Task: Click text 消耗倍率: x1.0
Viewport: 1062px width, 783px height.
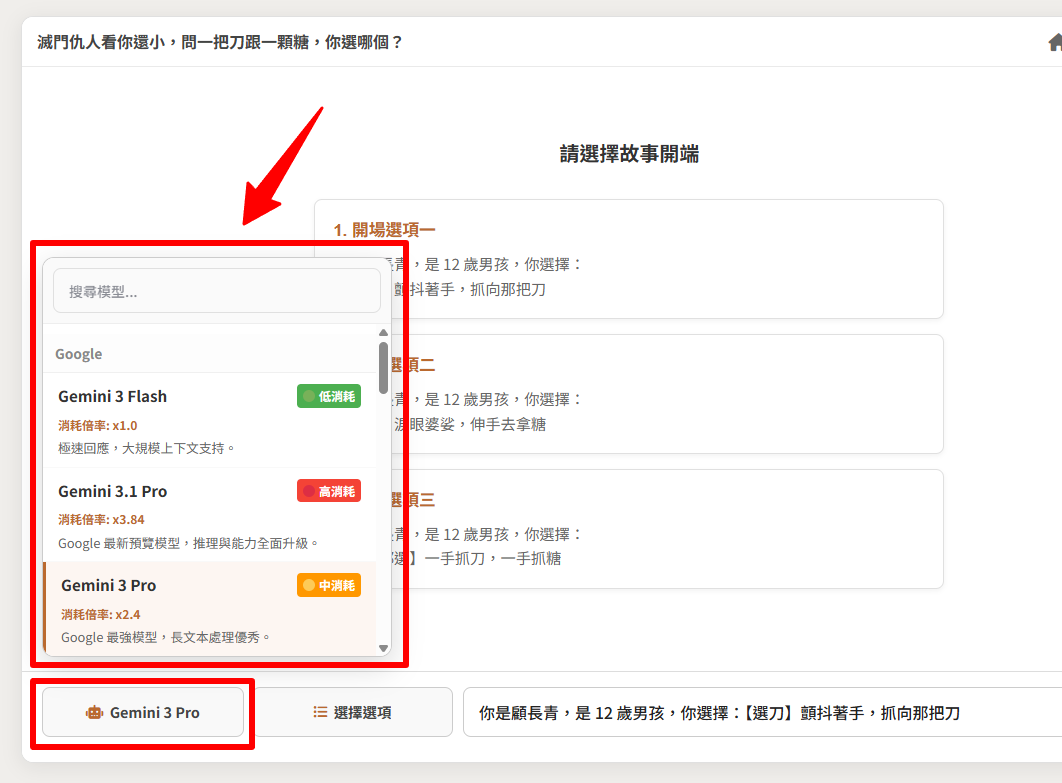Action: click(x=98, y=425)
